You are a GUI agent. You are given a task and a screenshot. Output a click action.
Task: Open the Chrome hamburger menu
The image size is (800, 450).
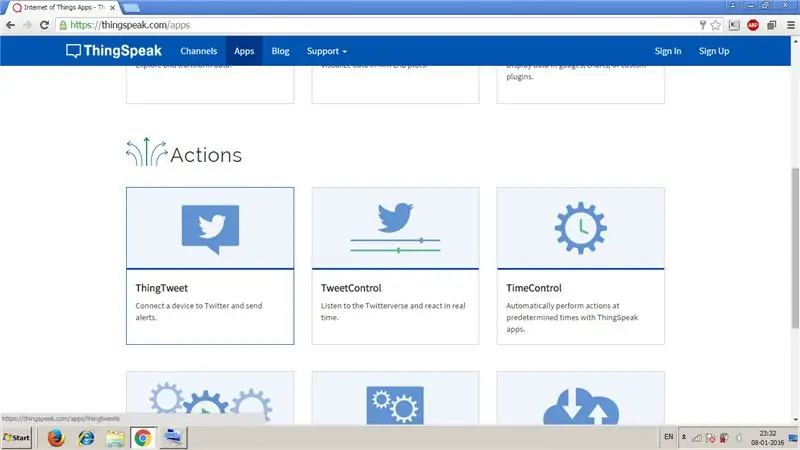click(x=790, y=25)
